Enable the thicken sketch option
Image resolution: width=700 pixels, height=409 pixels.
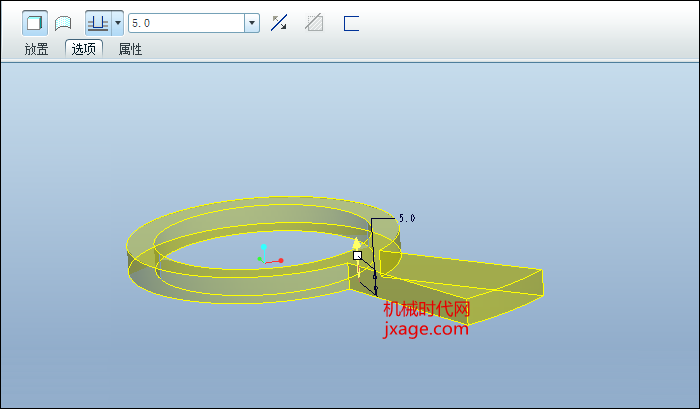pyautogui.click(x=351, y=23)
